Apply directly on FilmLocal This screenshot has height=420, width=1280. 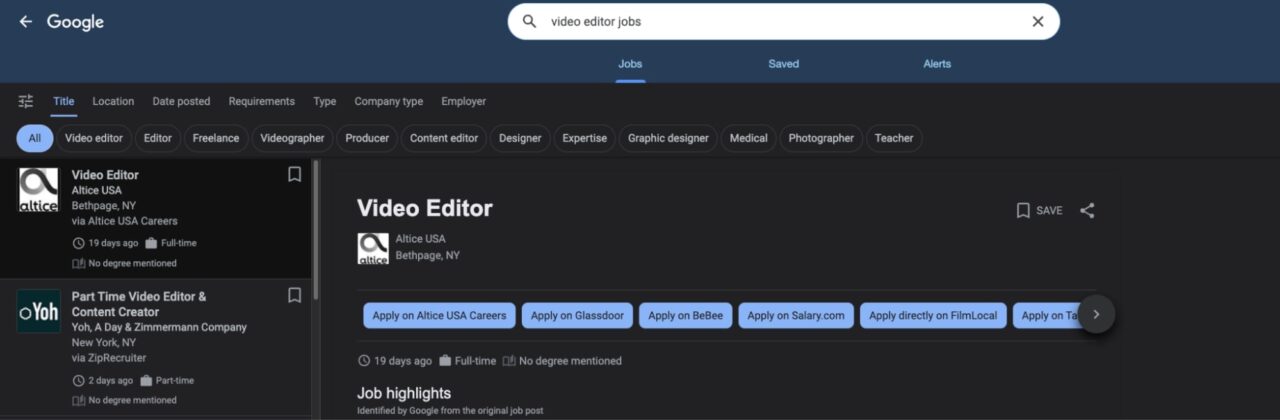(x=933, y=315)
